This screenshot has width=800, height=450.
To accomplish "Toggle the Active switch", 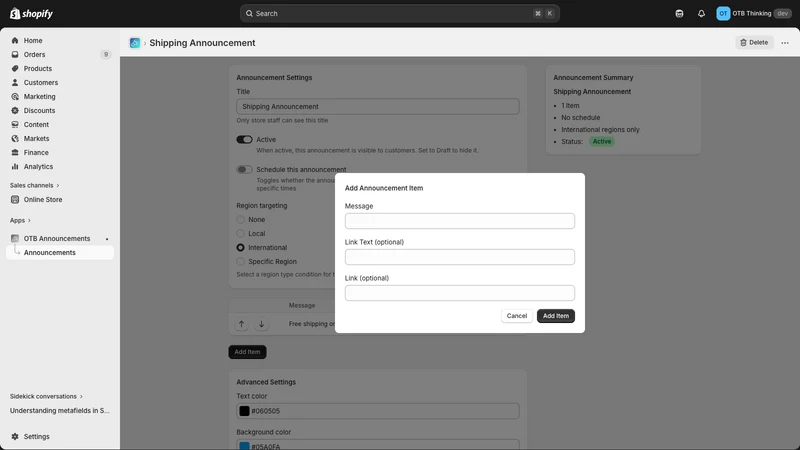I will point(244,139).
